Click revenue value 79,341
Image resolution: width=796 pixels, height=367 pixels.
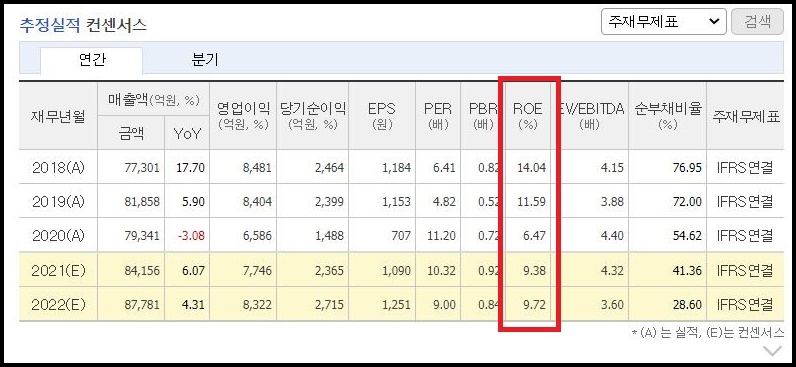(142, 236)
